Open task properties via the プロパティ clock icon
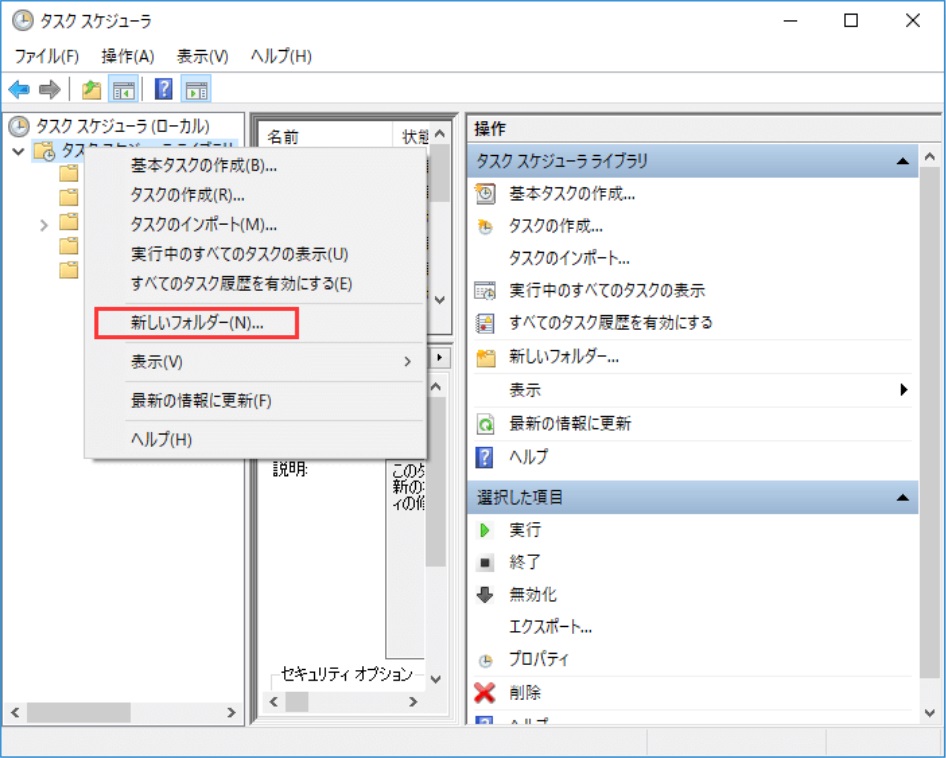946x758 pixels. (487, 659)
